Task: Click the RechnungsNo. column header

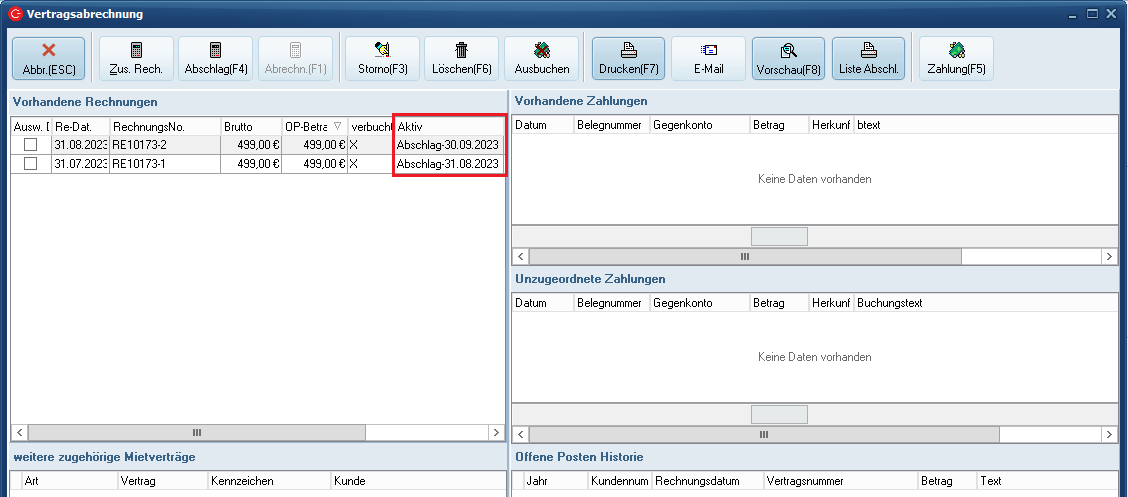Action: click(x=164, y=127)
